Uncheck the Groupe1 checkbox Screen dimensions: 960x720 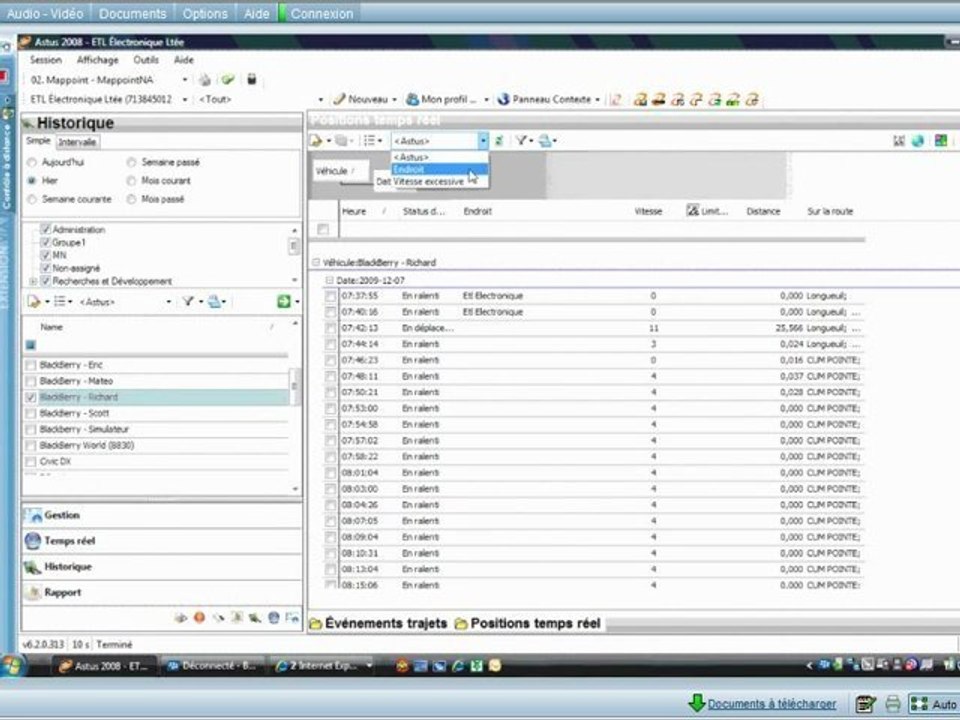point(45,242)
